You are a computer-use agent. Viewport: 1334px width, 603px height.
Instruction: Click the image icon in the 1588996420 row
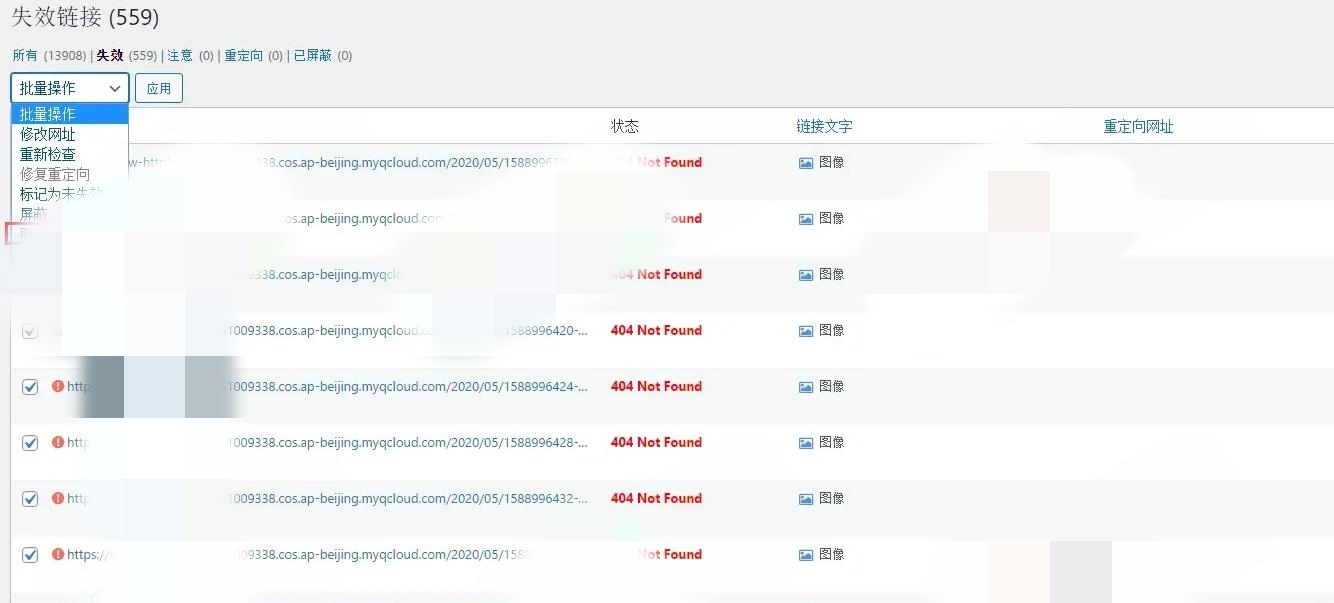coord(806,331)
